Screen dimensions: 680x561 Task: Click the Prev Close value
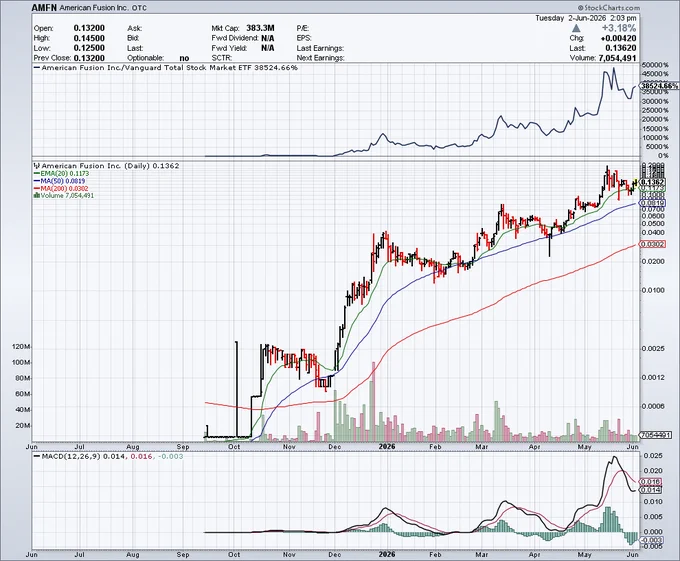89,58
